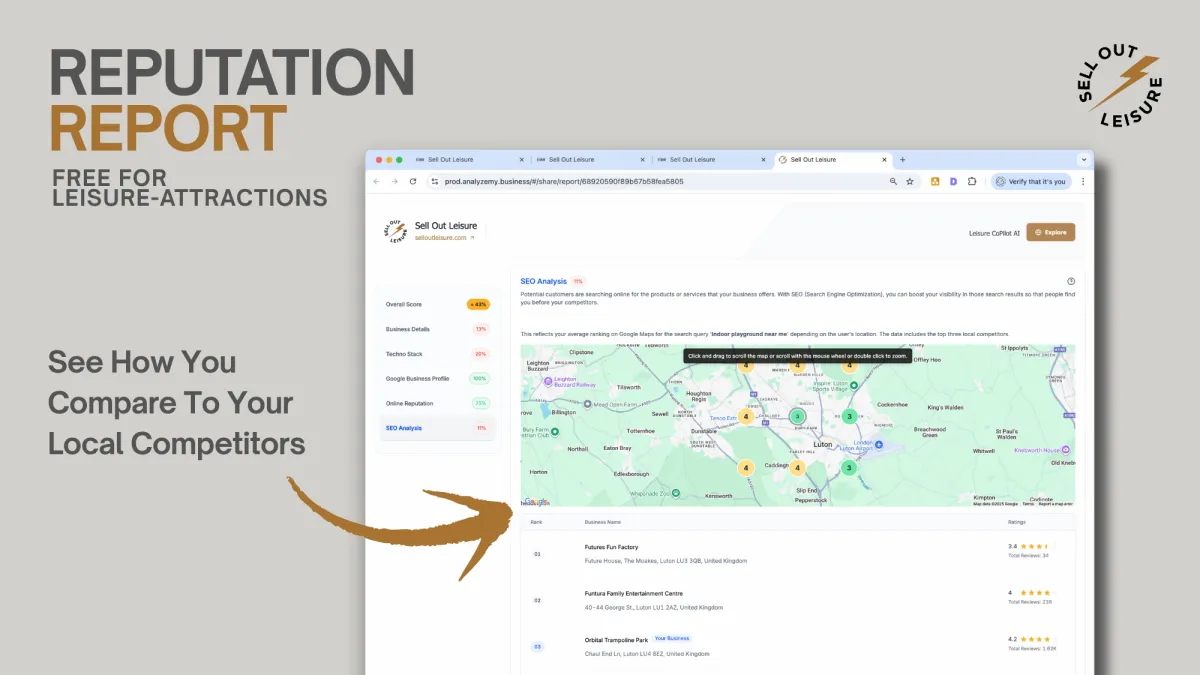Open the Extensions puzzle-piece menu
The image size is (1200, 675).
pos(971,181)
